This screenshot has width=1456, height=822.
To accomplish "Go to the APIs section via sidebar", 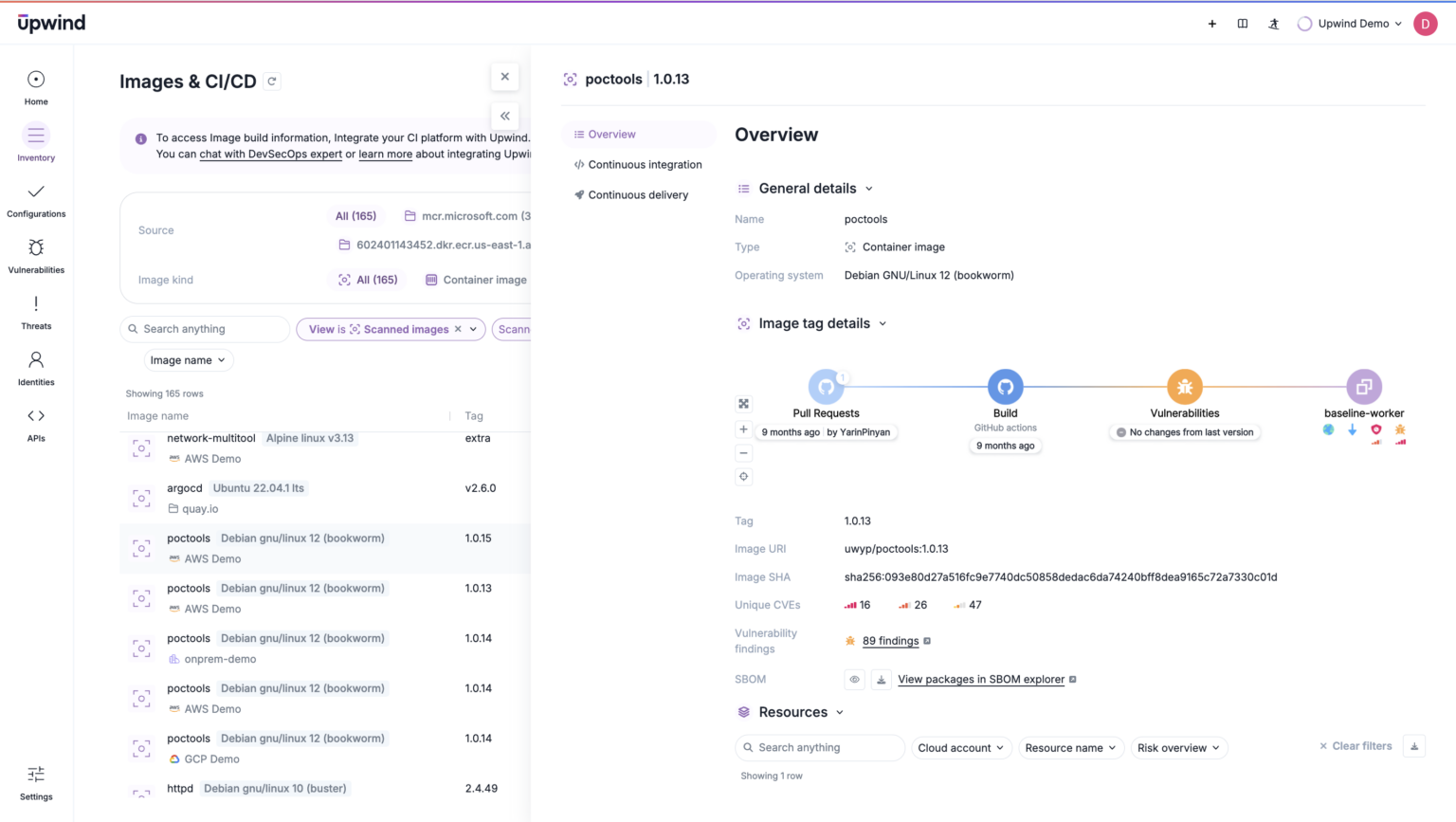I will (x=36, y=424).
